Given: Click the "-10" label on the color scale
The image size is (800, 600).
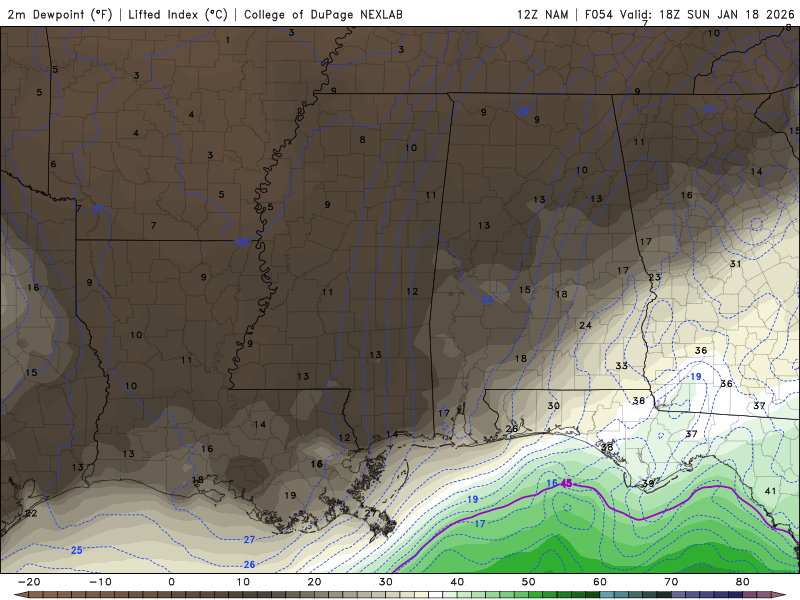Looking at the screenshot, I should pos(100,582).
